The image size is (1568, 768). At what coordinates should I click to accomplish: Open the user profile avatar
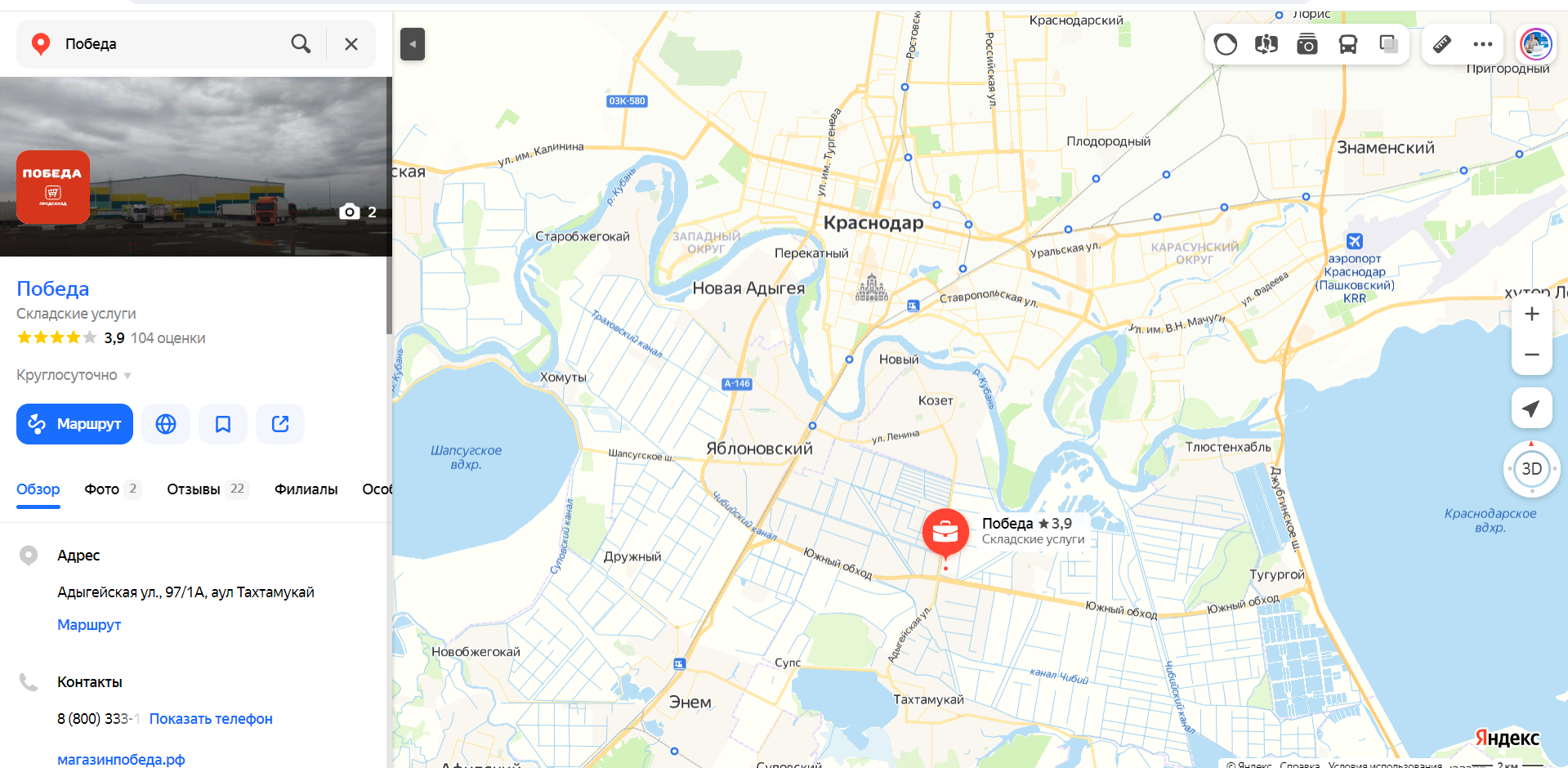tap(1536, 44)
